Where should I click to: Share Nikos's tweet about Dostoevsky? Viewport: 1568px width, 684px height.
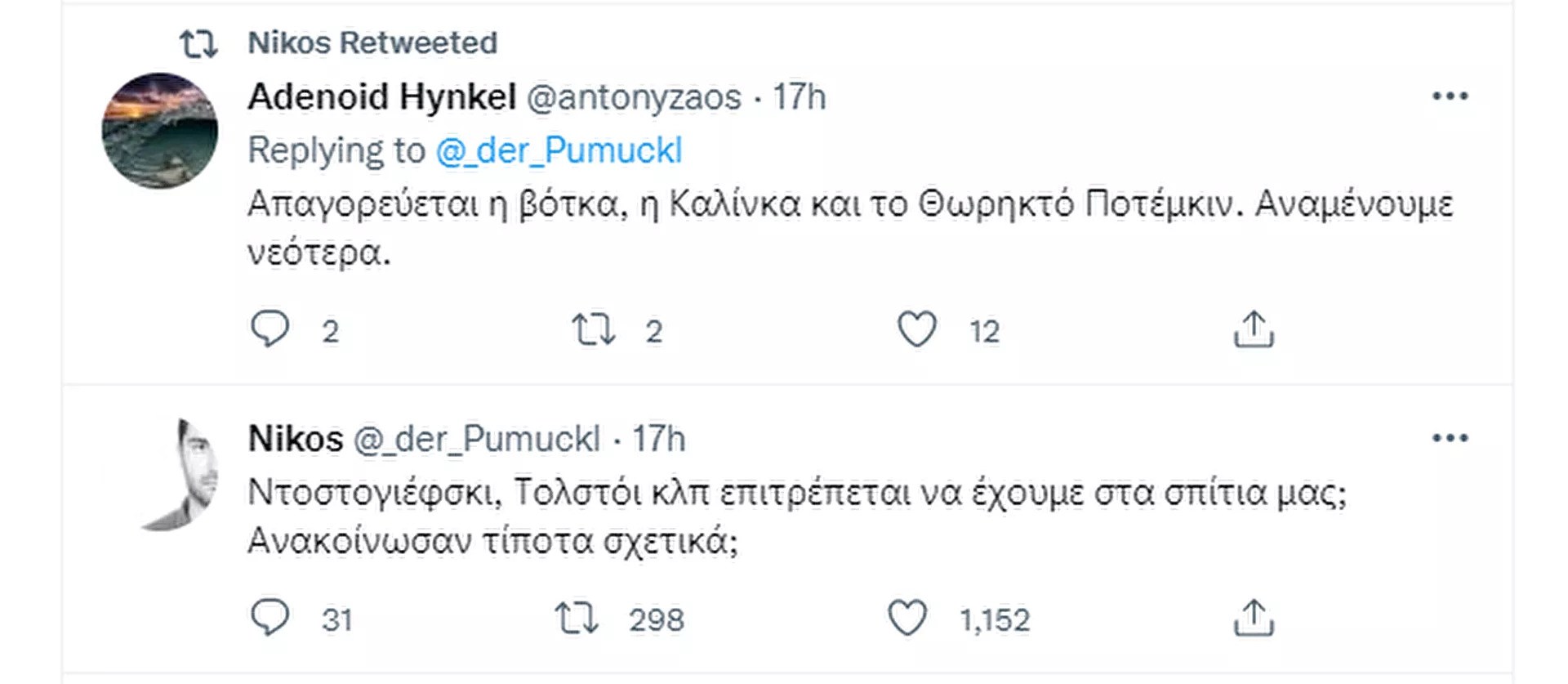(1253, 619)
